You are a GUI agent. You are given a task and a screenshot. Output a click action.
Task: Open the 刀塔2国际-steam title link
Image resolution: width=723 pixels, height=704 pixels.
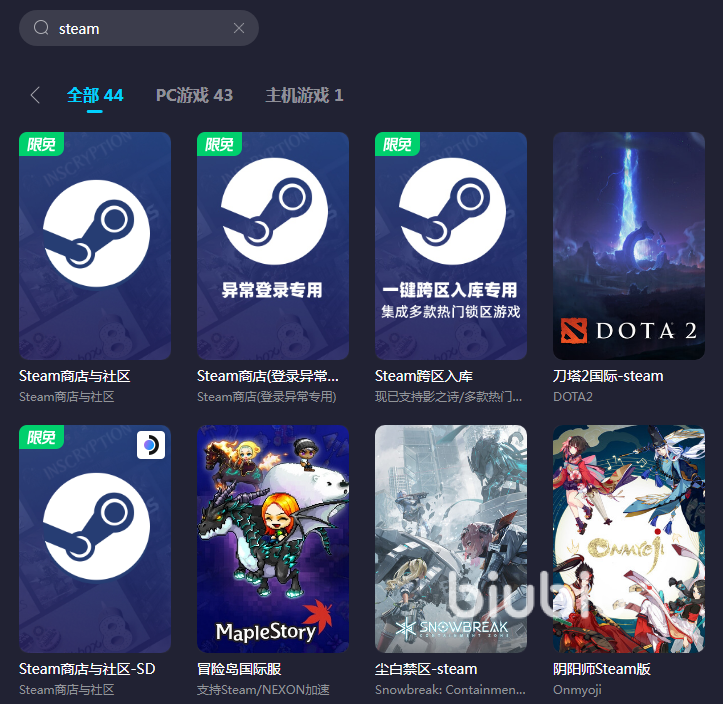click(x=608, y=376)
